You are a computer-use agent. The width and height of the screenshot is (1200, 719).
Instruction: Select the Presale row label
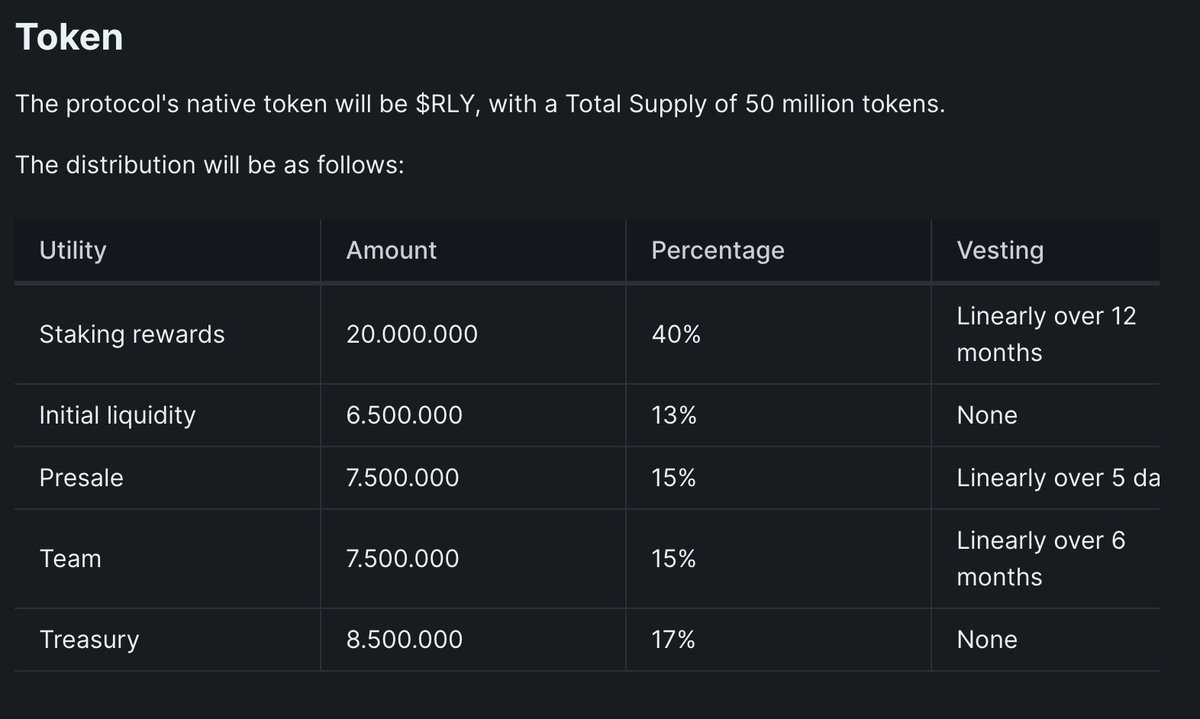pyautogui.click(x=81, y=478)
